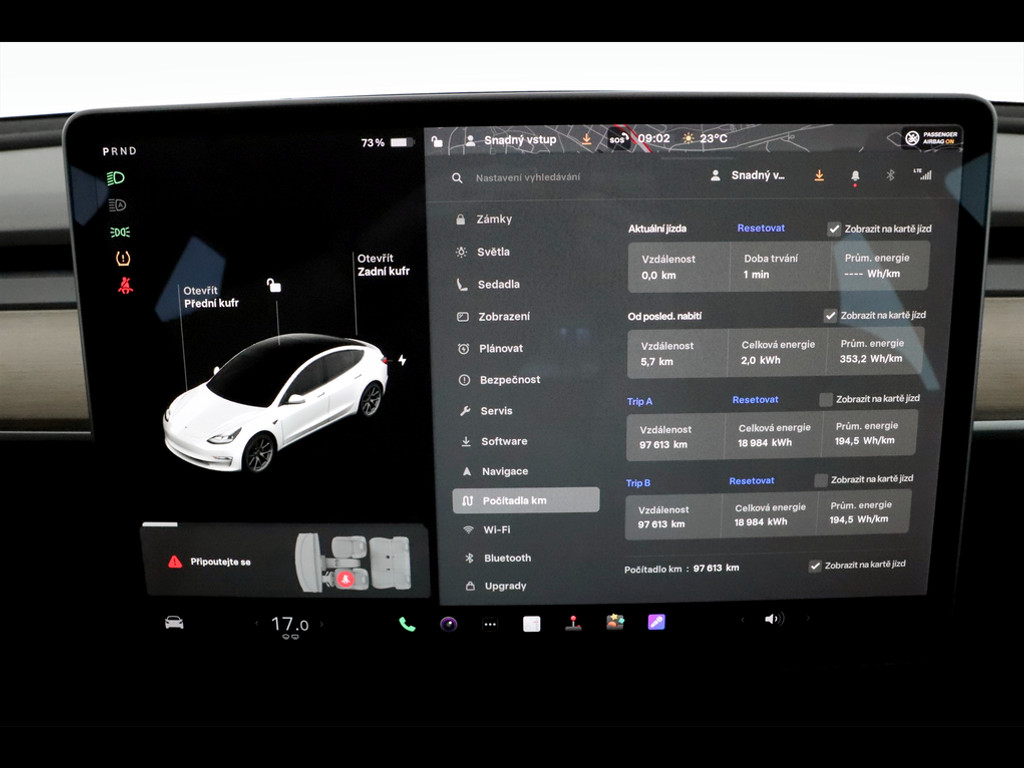Tap the car controls icon
The image size is (1024, 768).
(174, 622)
